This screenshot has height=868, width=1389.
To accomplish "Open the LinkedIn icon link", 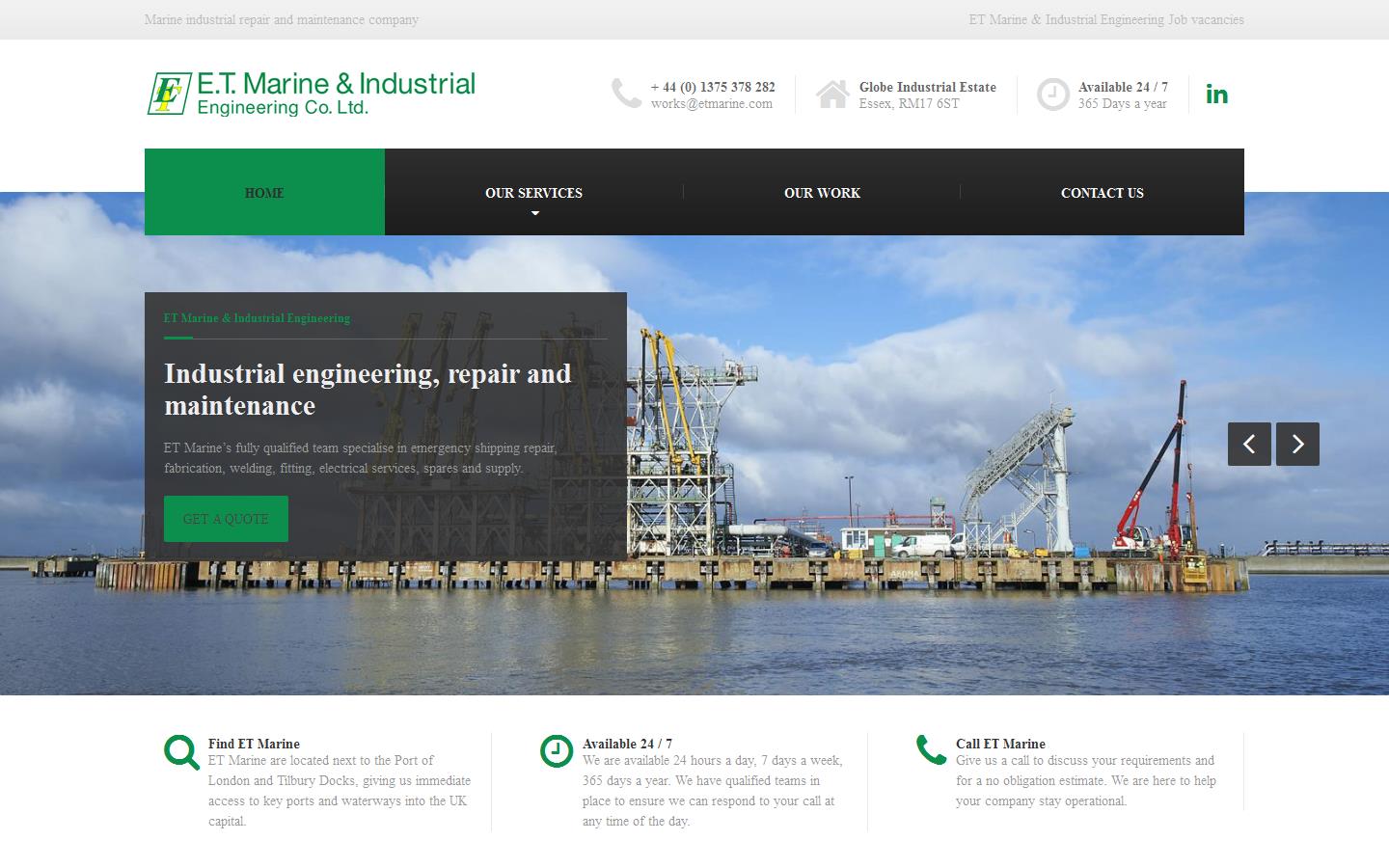I will [x=1216, y=94].
